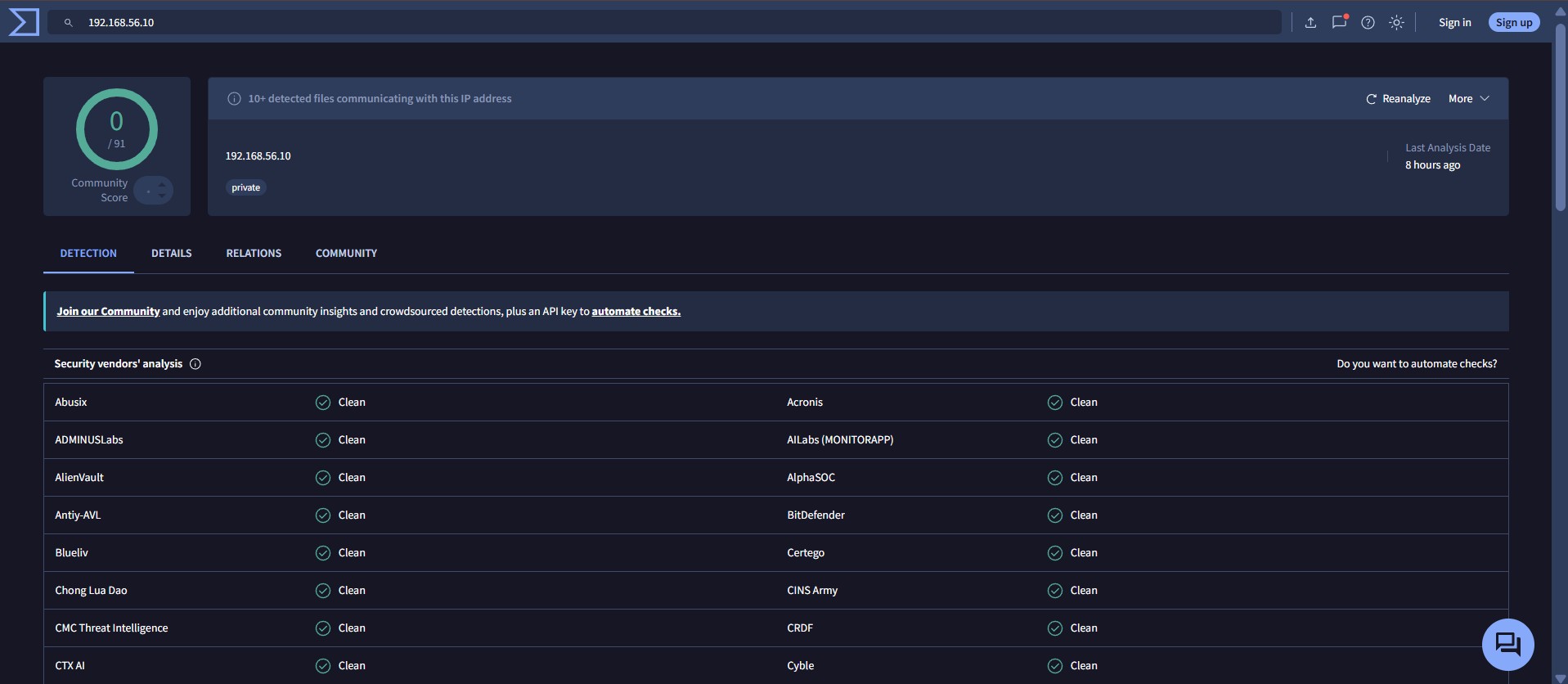Expand the More dropdown menu
The image size is (1568, 684).
(x=1469, y=99)
